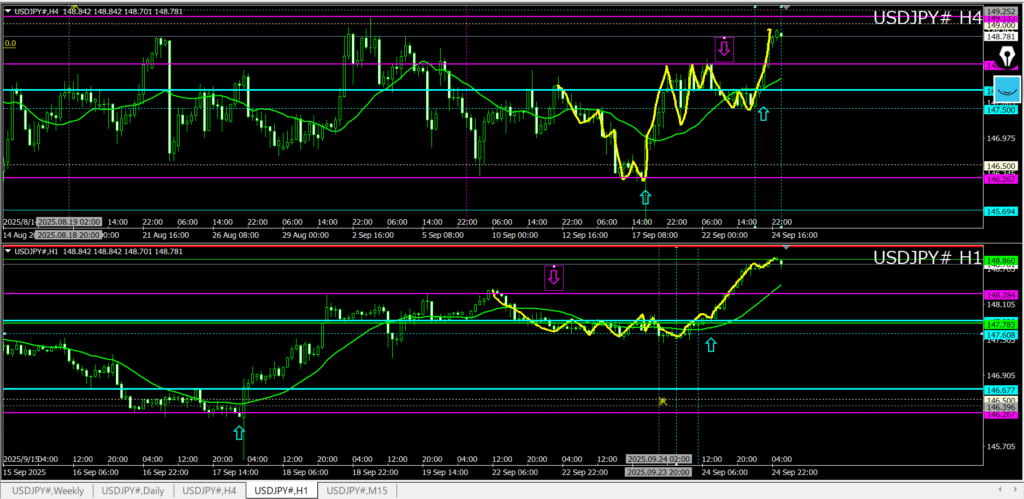Open the USDJPY#,M15 chart tab
The width and height of the screenshot is (1024, 499).
(358, 490)
